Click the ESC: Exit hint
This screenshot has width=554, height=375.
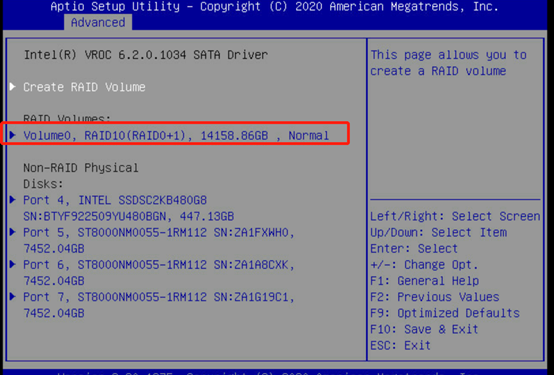(x=400, y=345)
